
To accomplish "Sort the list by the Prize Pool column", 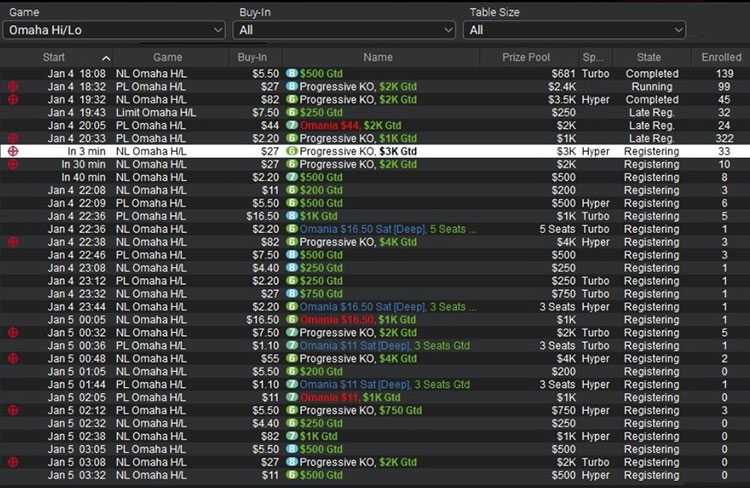I will (530, 58).
